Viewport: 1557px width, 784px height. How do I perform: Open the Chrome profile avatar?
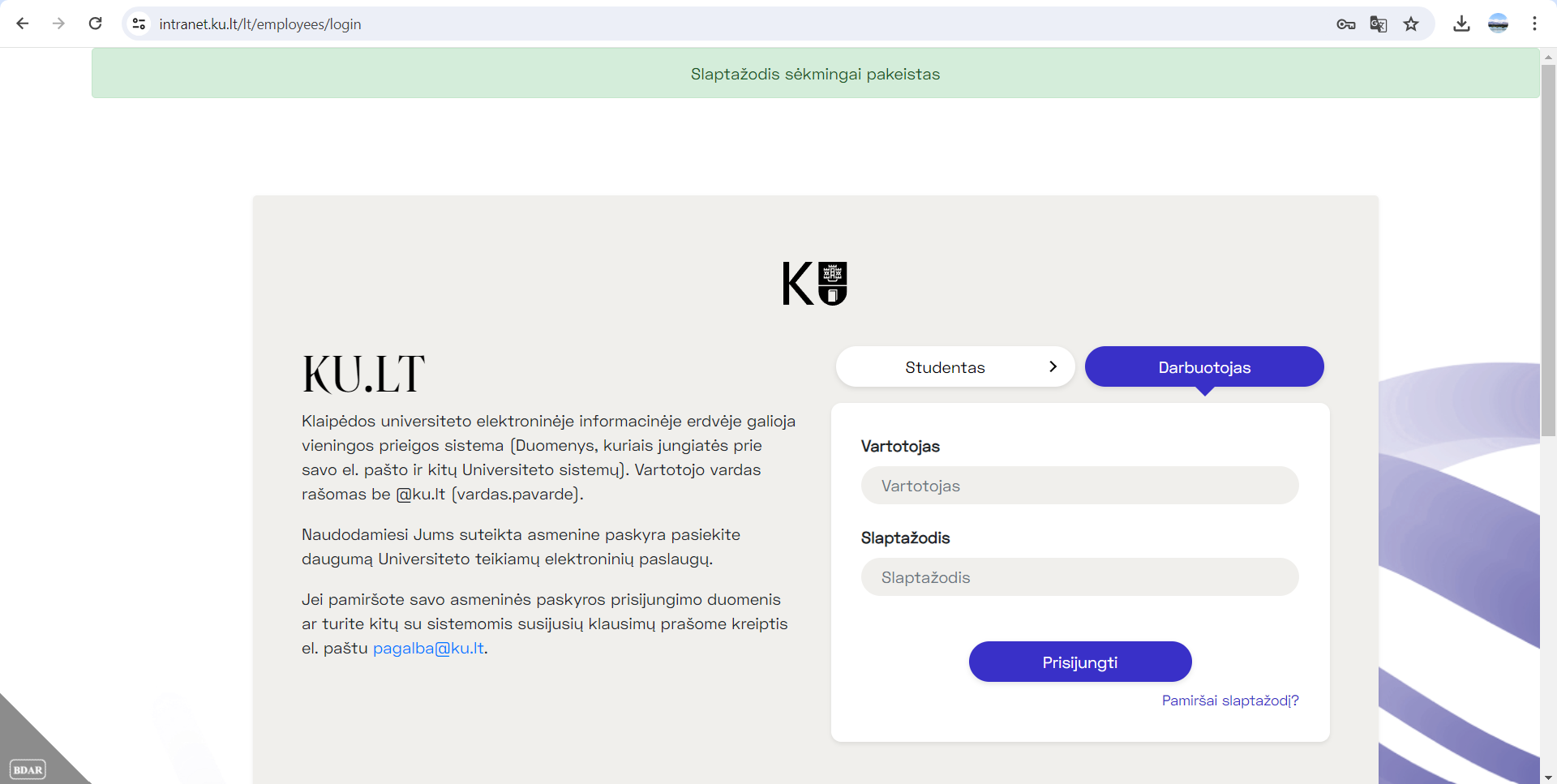click(x=1498, y=24)
